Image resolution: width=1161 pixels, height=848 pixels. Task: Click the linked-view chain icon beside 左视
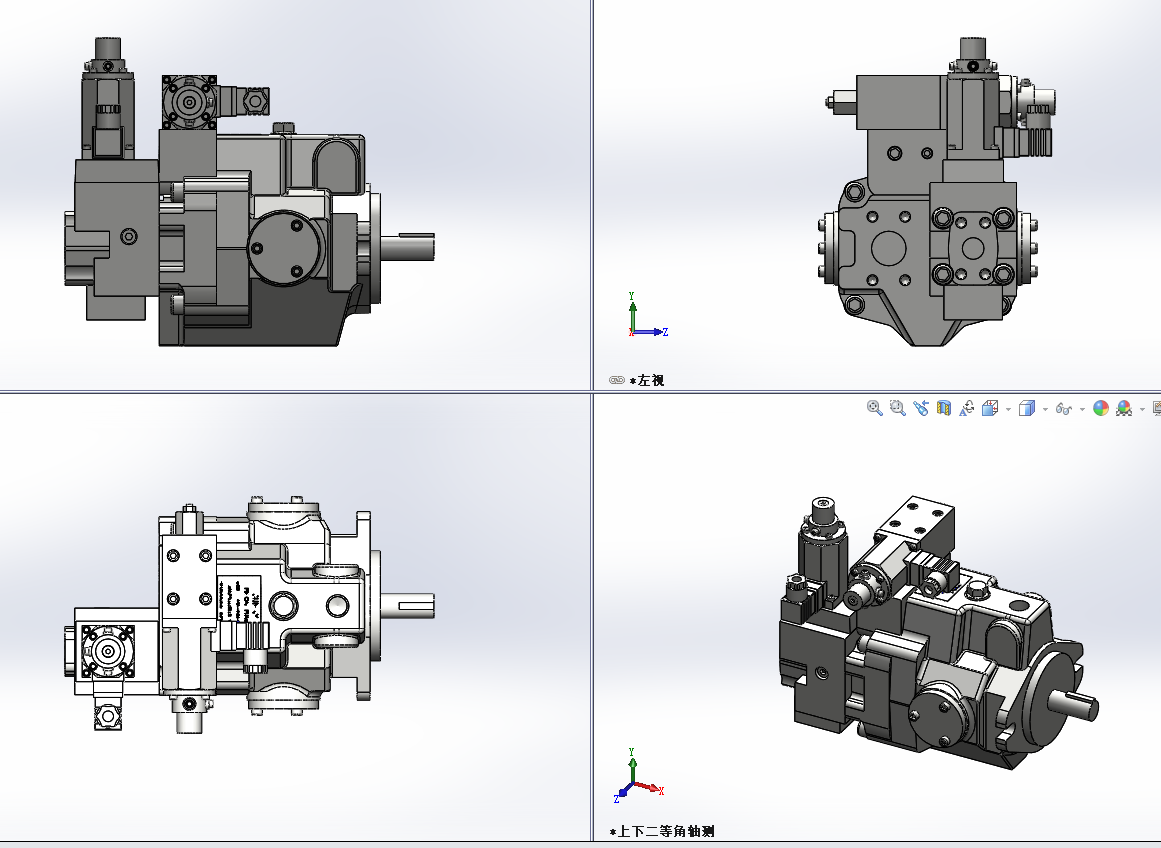pyautogui.click(x=617, y=380)
